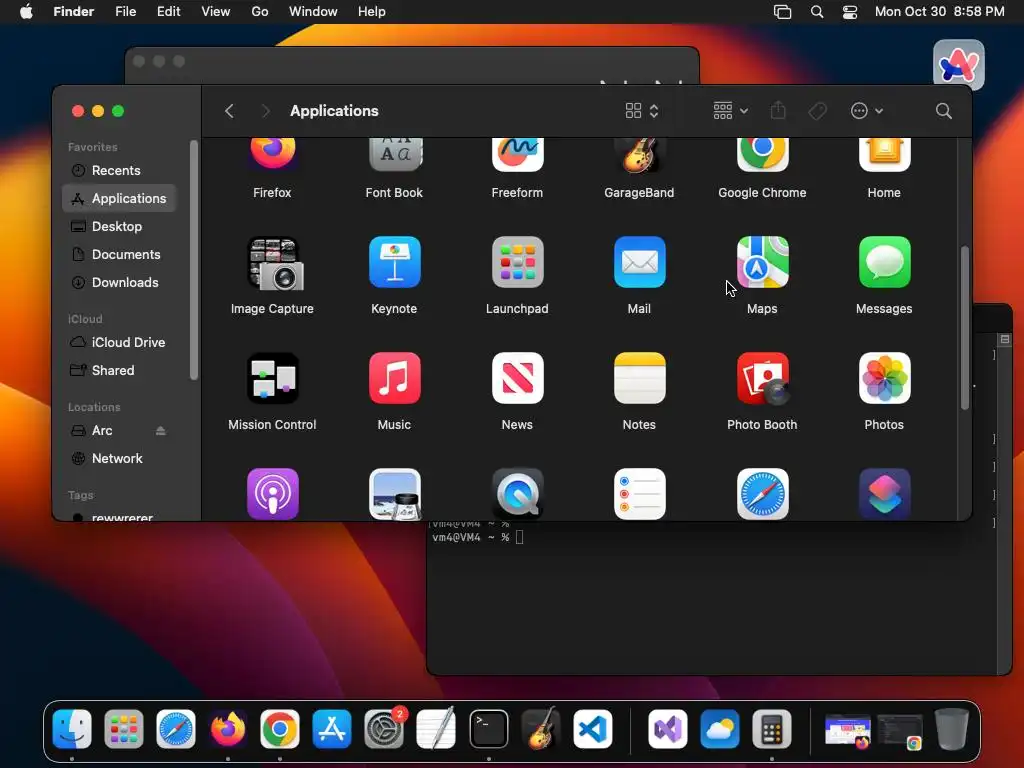Open the Go menu
This screenshot has height=768, width=1024.
(x=260, y=12)
